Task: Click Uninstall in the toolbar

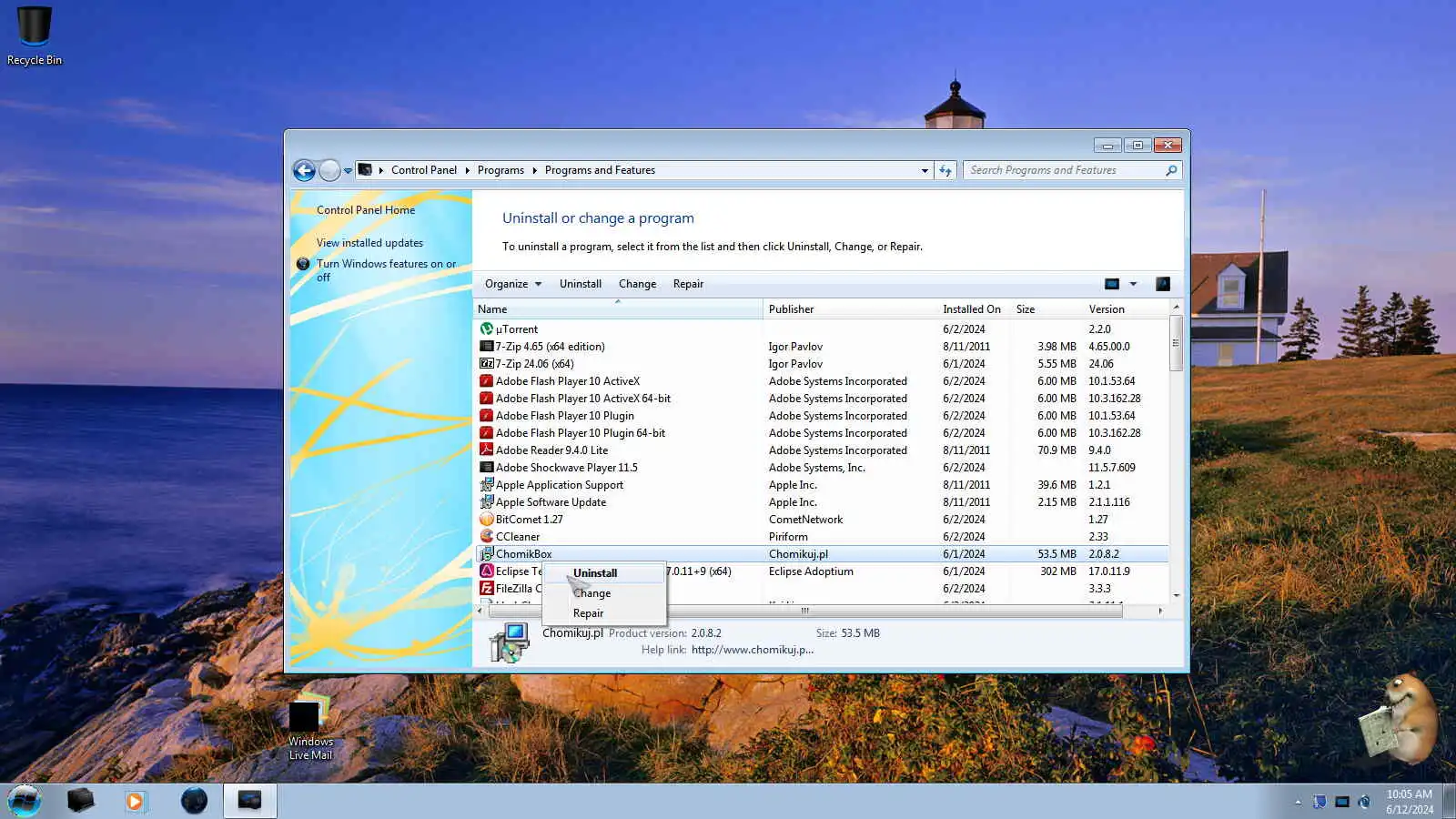Action: coord(581,284)
